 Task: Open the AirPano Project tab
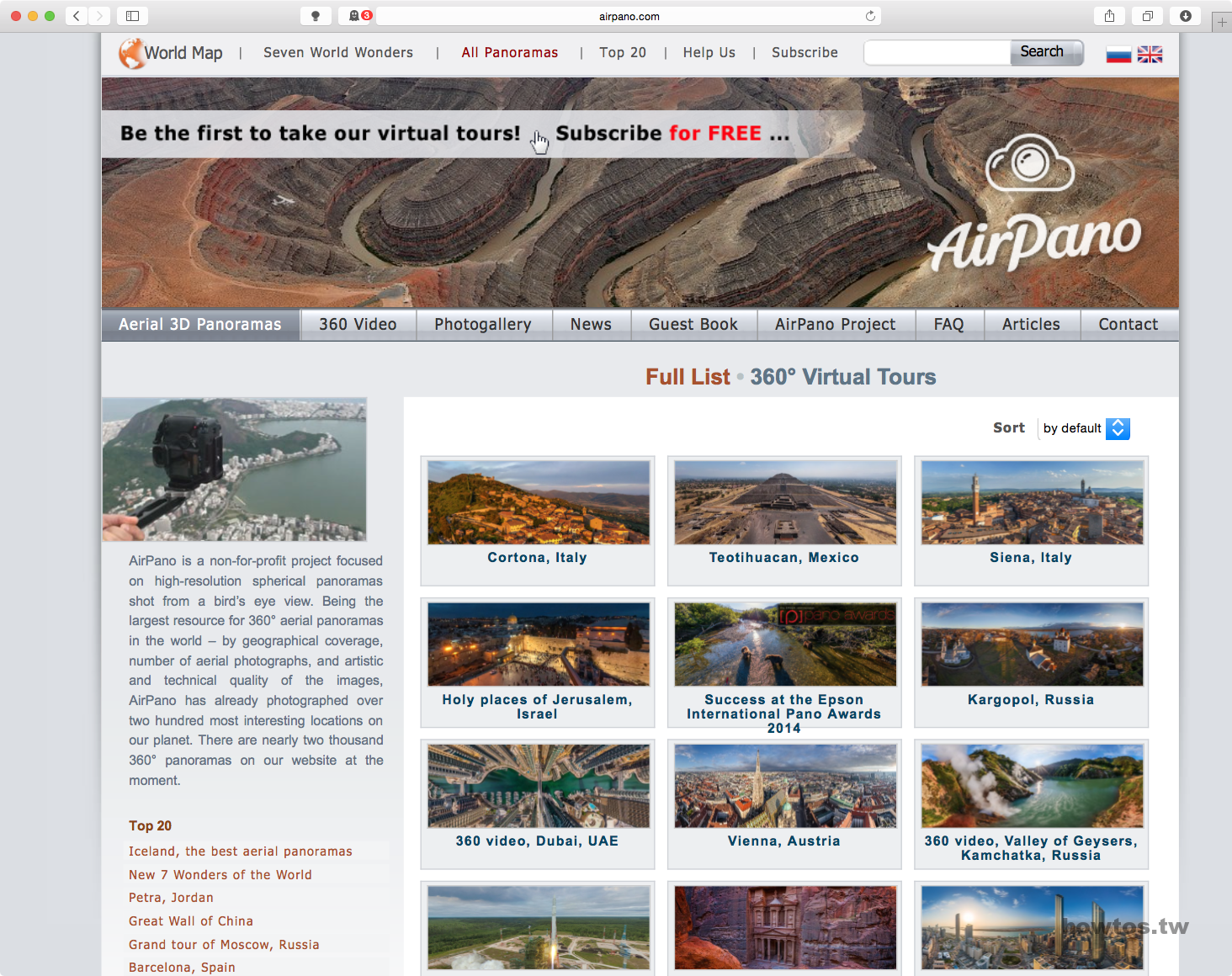pyautogui.click(x=836, y=325)
